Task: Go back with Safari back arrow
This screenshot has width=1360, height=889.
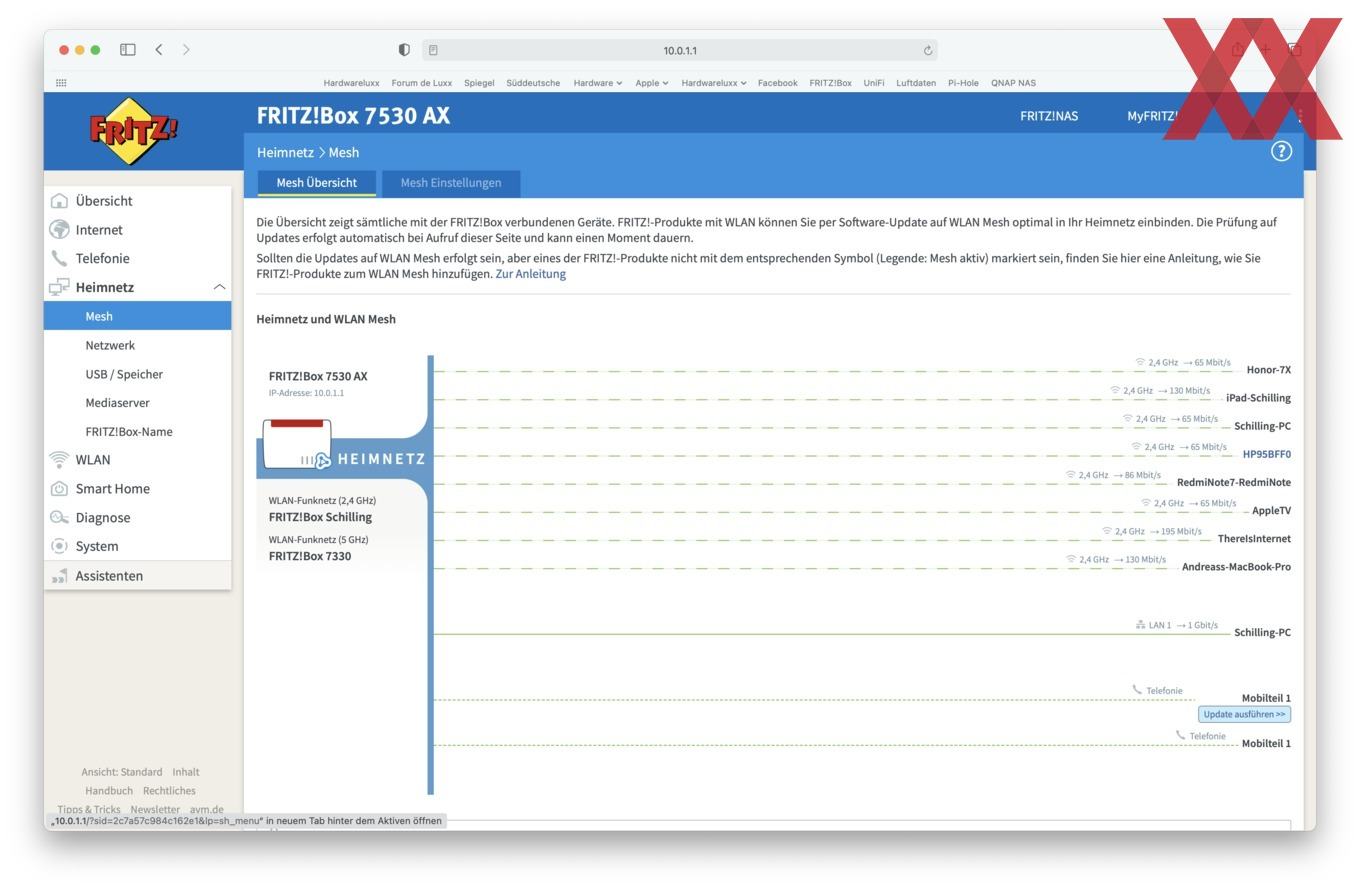Action: [159, 50]
